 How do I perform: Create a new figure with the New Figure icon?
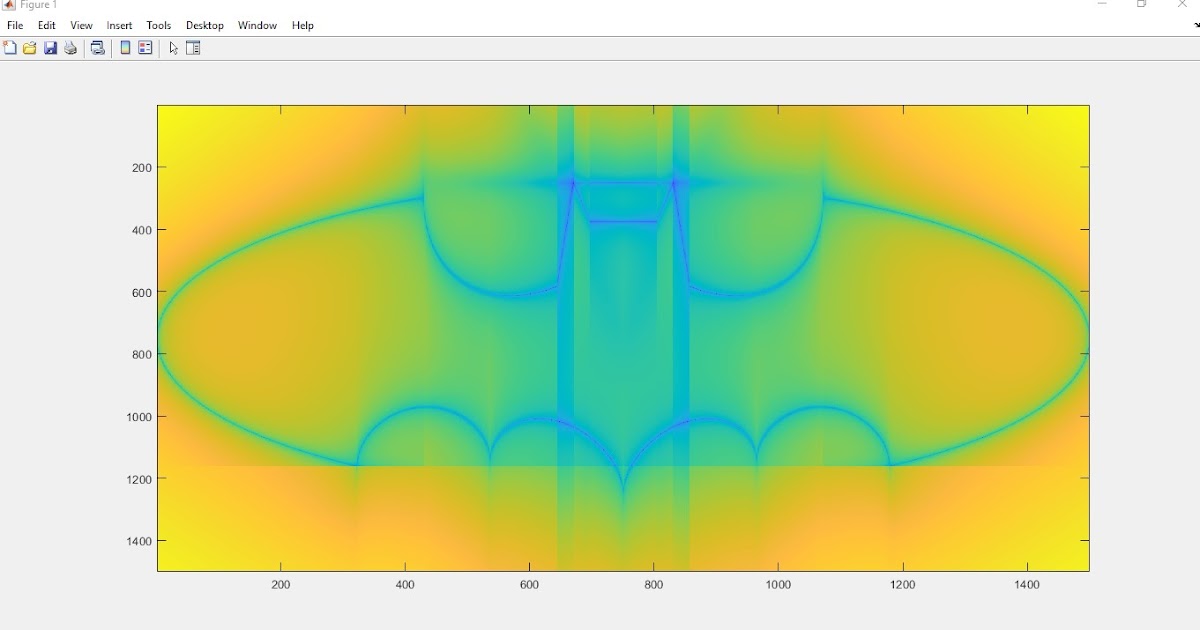point(10,47)
